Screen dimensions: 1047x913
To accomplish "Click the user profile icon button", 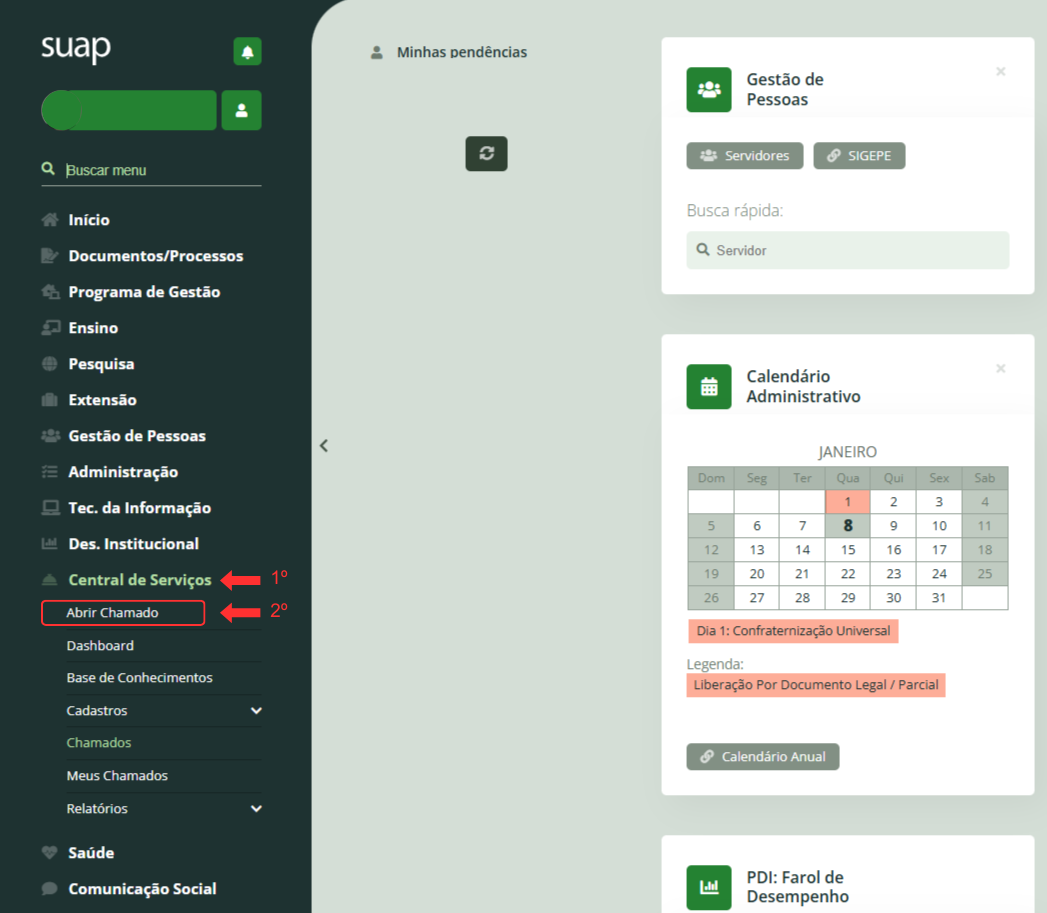I will point(241,110).
